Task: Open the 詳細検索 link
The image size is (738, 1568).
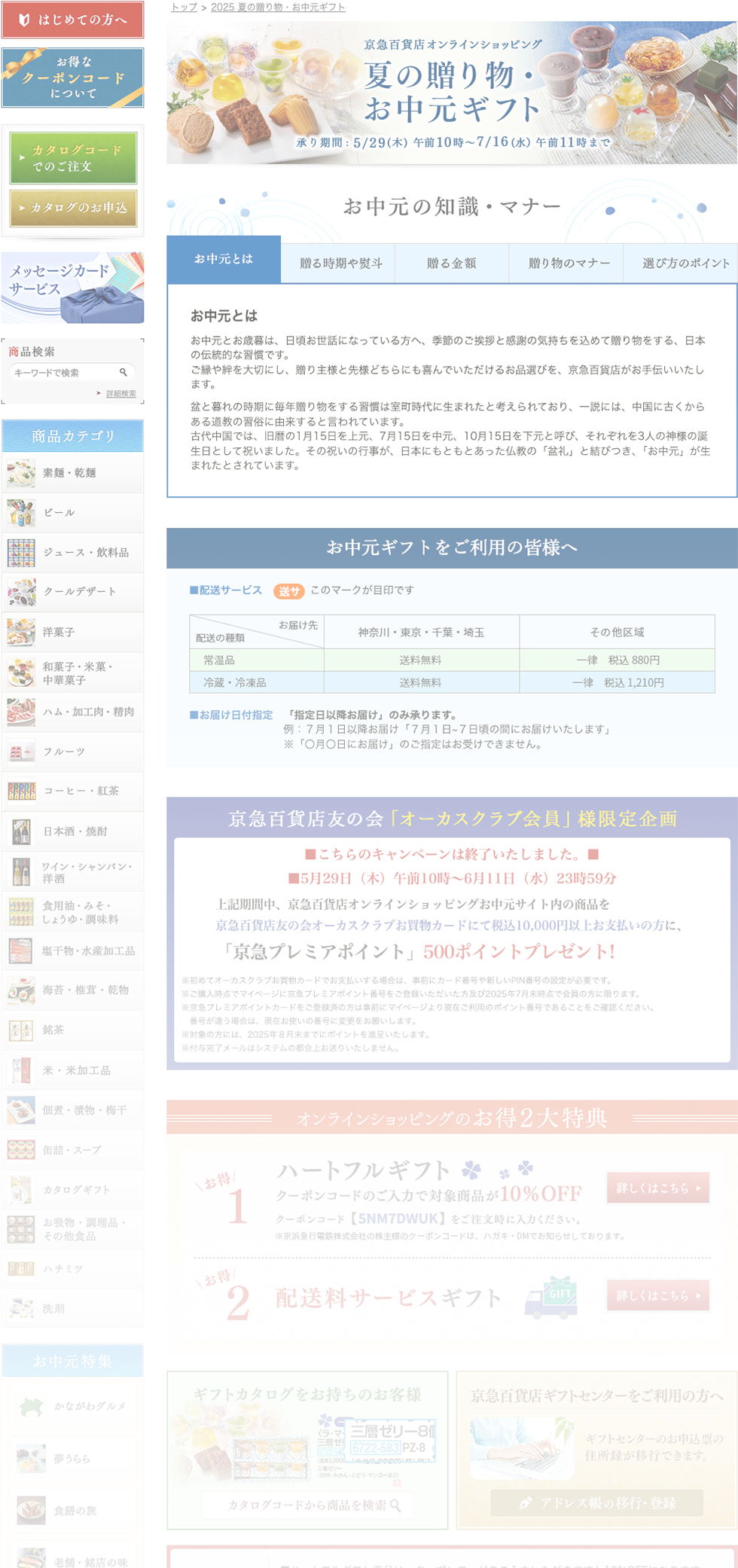Action: [120, 393]
